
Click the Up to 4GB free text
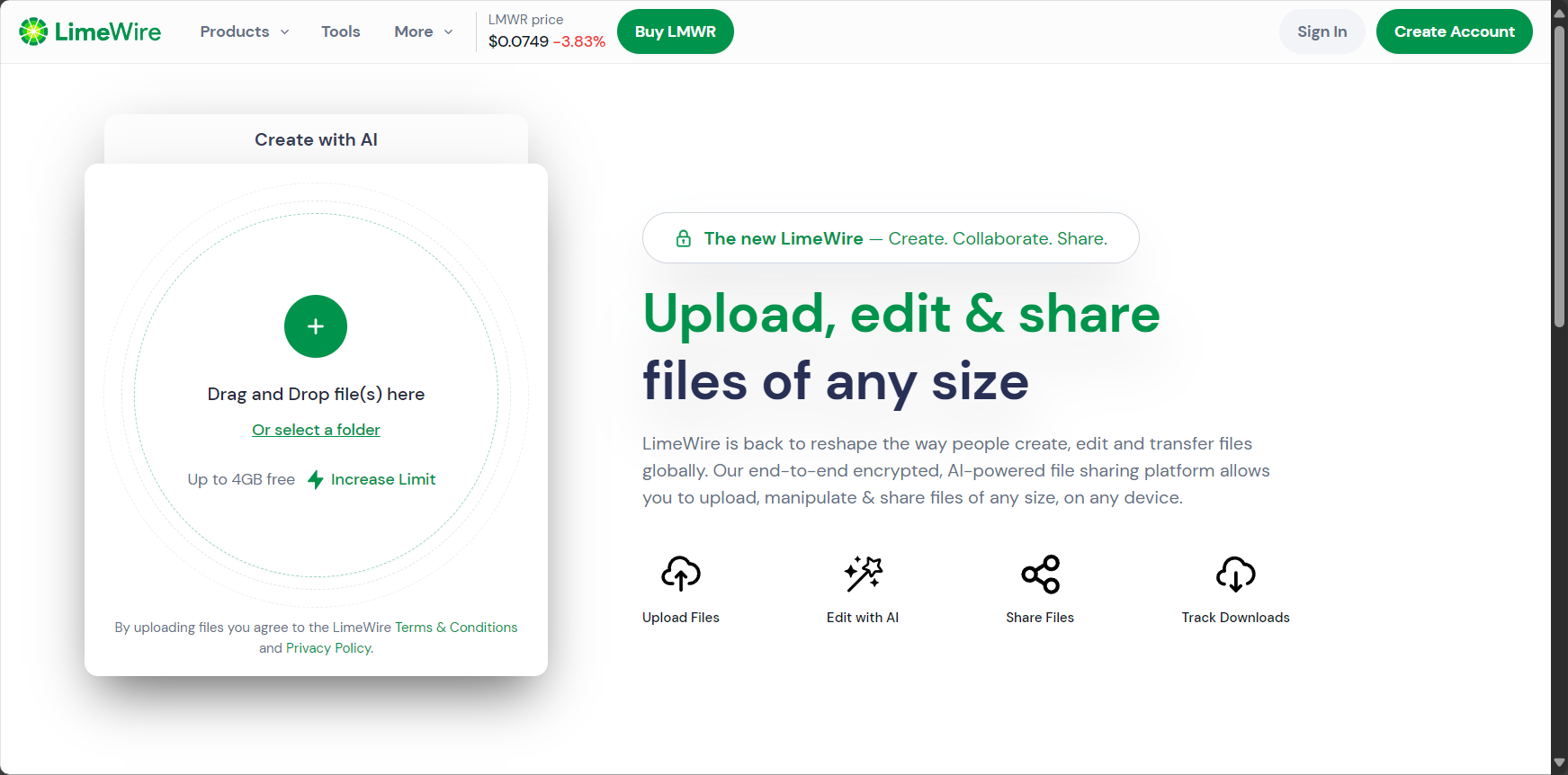click(241, 479)
